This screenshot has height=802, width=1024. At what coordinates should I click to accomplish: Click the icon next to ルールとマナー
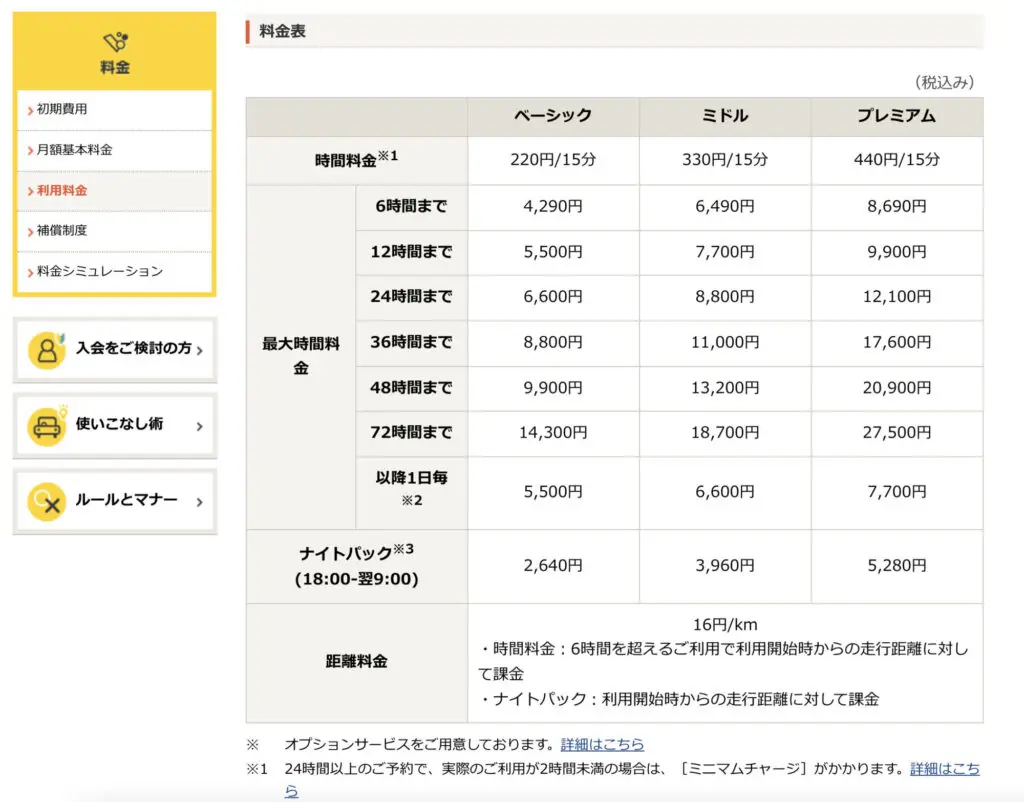[46, 500]
